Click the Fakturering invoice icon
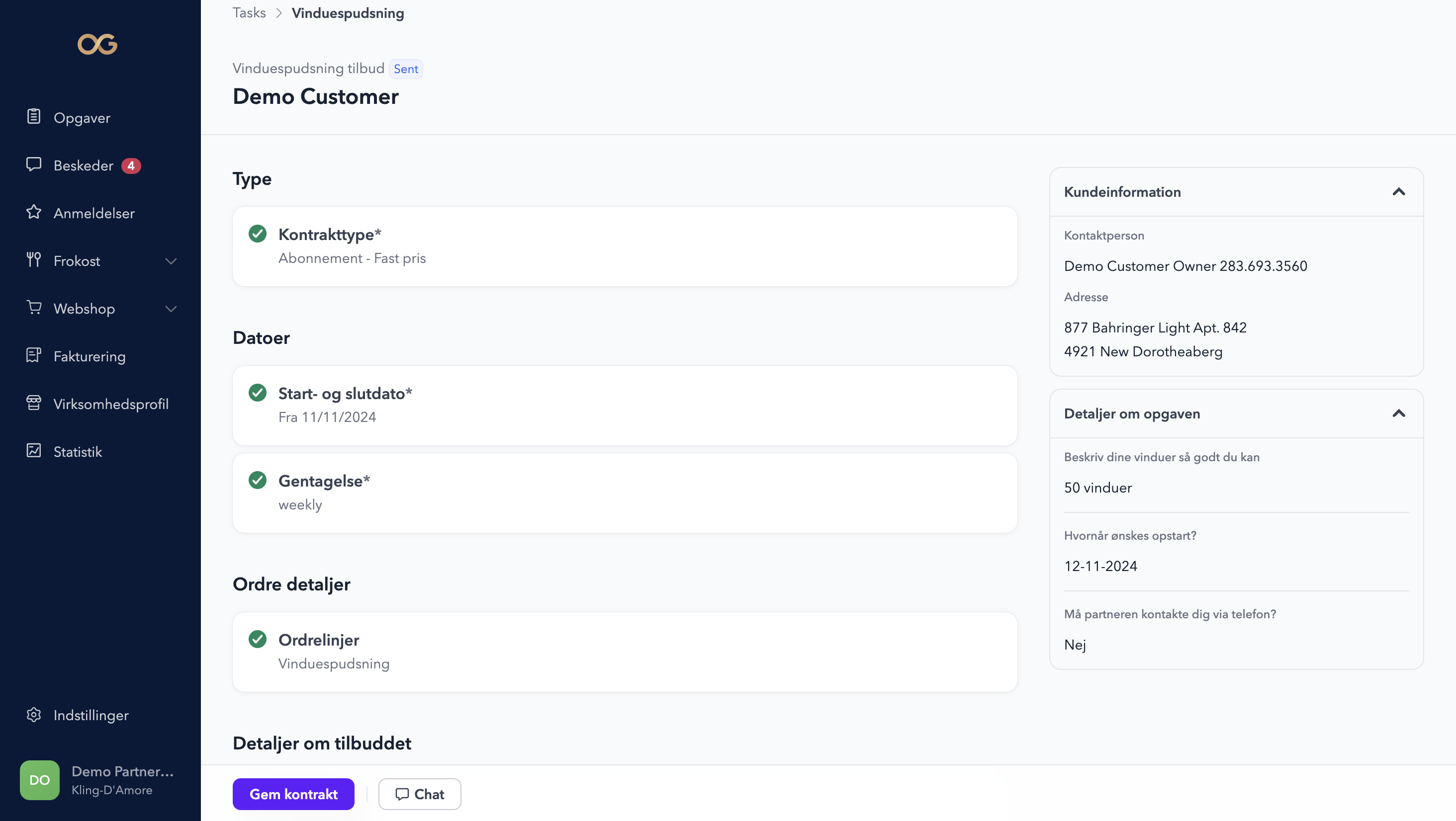Screen dimensions: 1456x821 pyautogui.click(x=34, y=355)
